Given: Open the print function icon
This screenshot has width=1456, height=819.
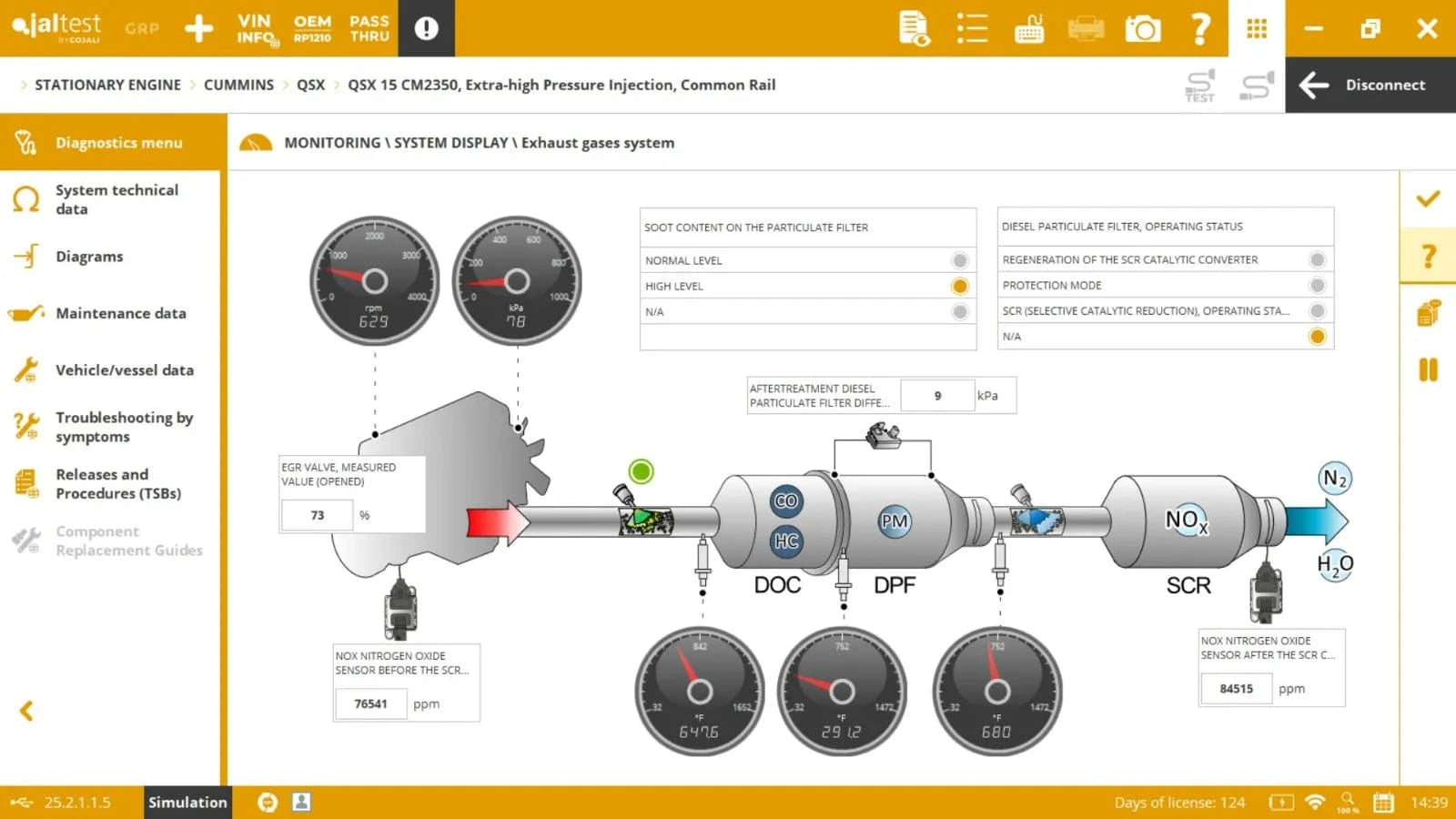Looking at the screenshot, I should [1086, 28].
